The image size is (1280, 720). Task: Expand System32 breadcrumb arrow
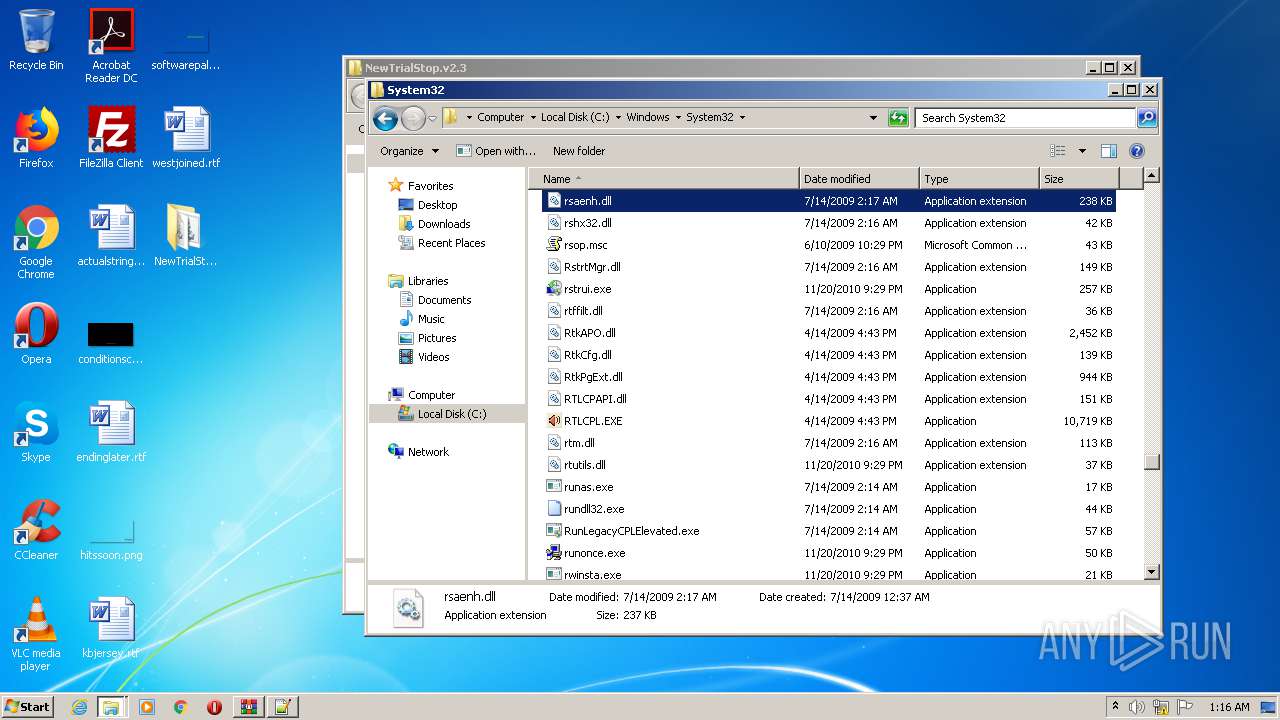click(x=741, y=118)
